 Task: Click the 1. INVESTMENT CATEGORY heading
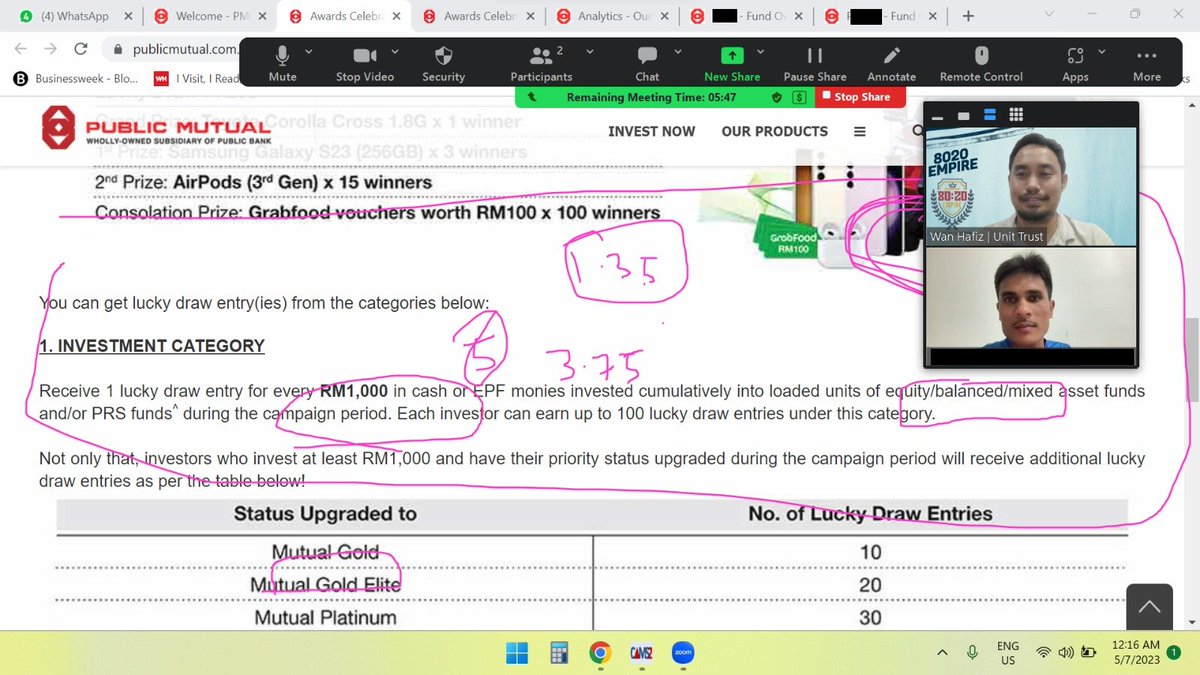[152, 346]
